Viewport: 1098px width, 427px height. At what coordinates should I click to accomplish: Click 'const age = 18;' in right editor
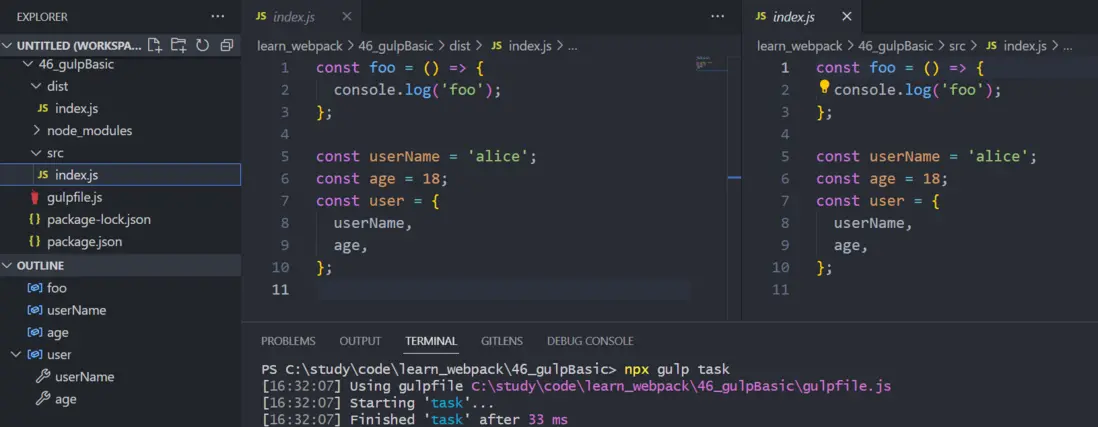[x=882, y=178]
